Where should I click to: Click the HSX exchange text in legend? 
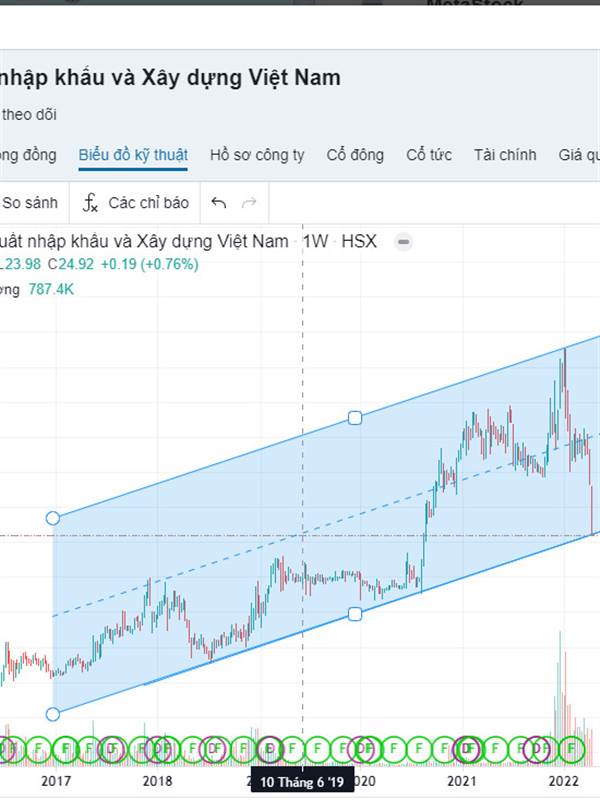(x=359, y=241)
